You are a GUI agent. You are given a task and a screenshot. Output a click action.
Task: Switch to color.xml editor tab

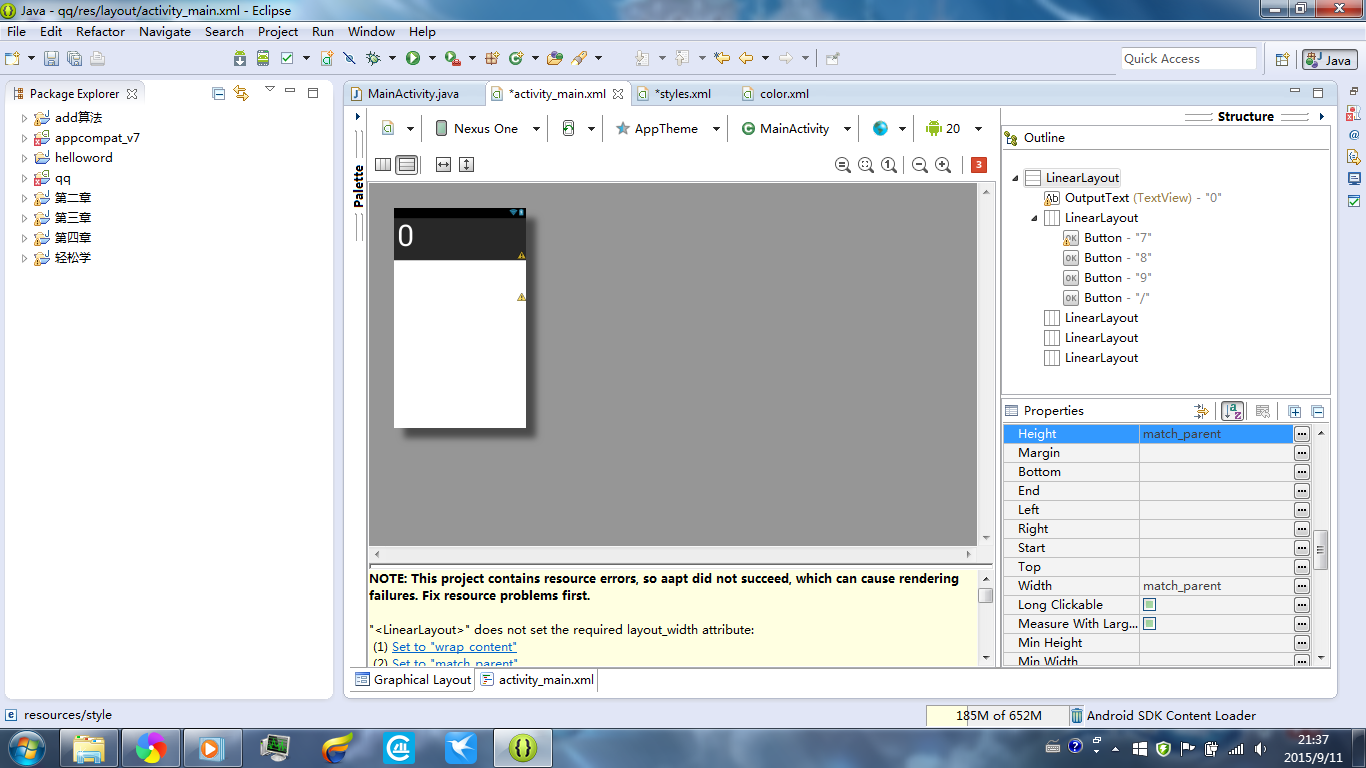[784, 94]
